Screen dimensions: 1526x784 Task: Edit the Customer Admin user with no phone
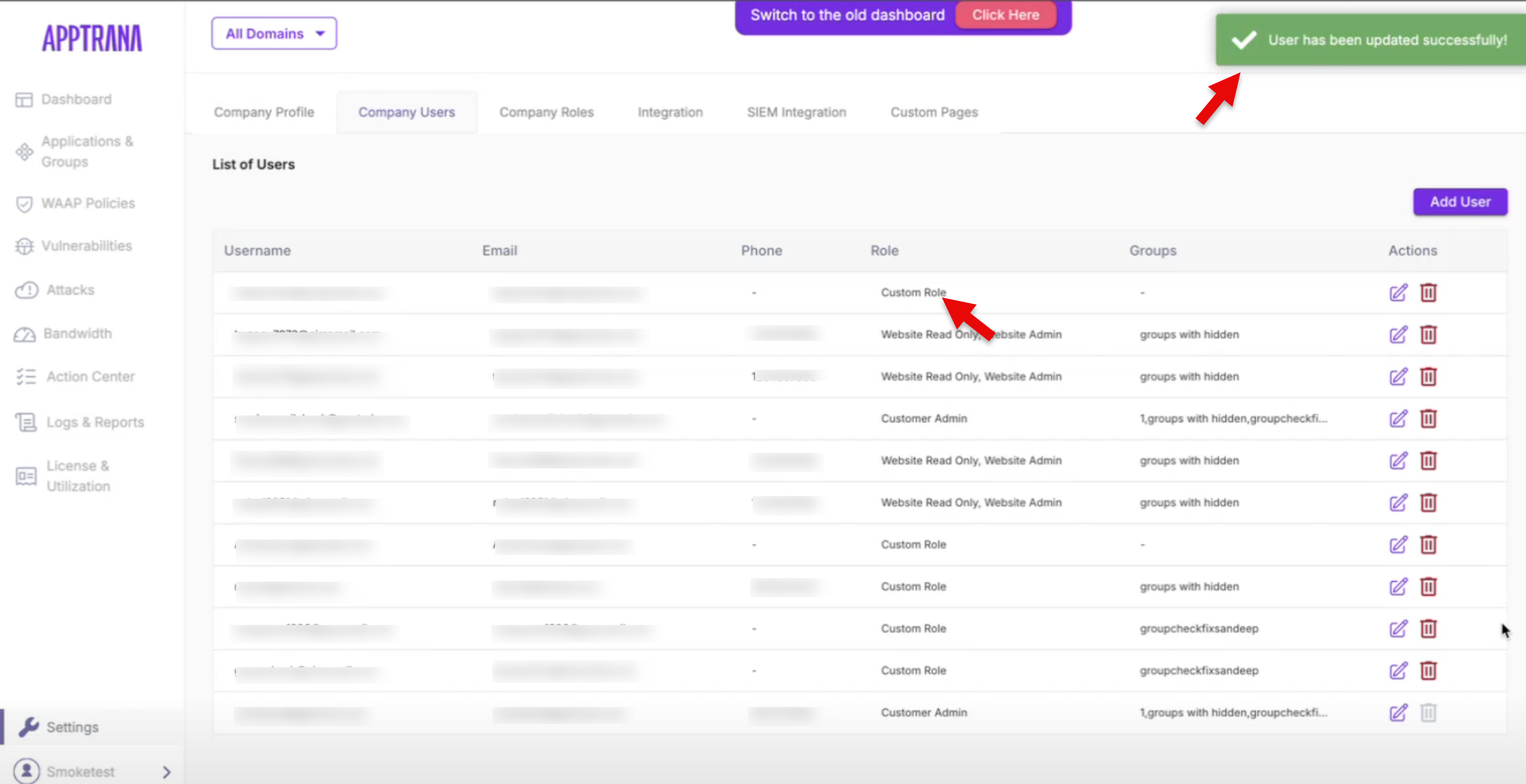(1398, 418)
